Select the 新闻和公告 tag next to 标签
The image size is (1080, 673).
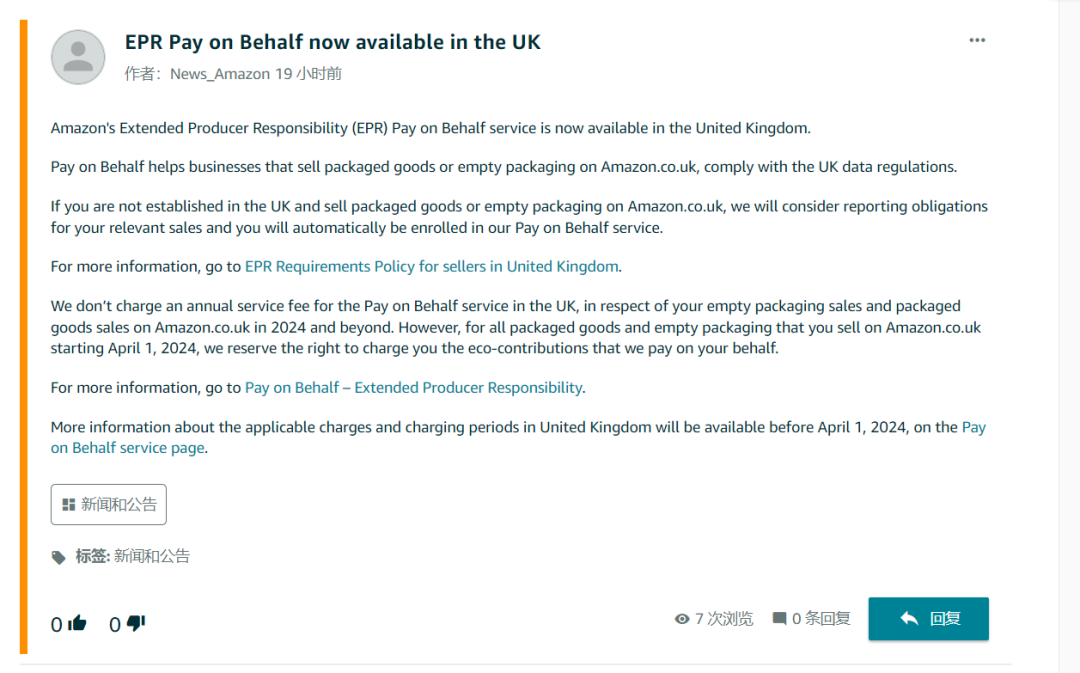(x=152, y=556)
